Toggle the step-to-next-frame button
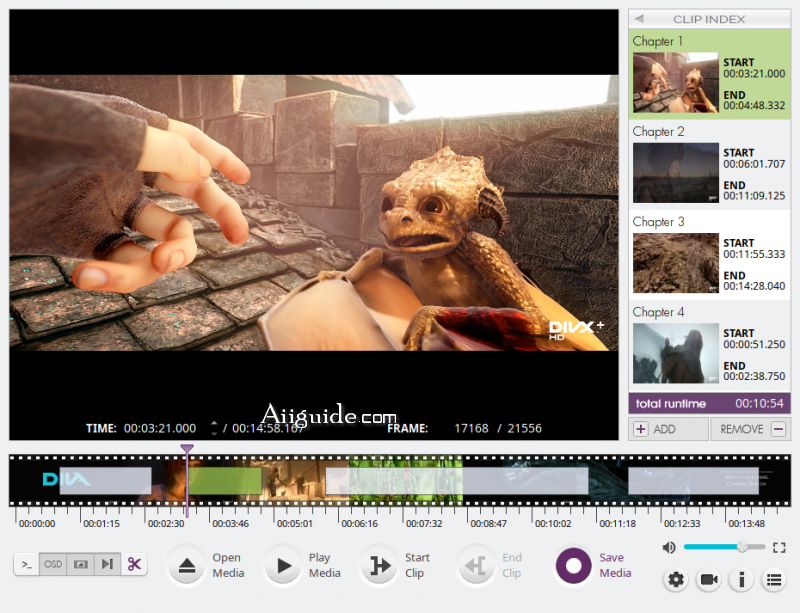The width and height of the screenshot is (800, 613). tap(107, 564)
